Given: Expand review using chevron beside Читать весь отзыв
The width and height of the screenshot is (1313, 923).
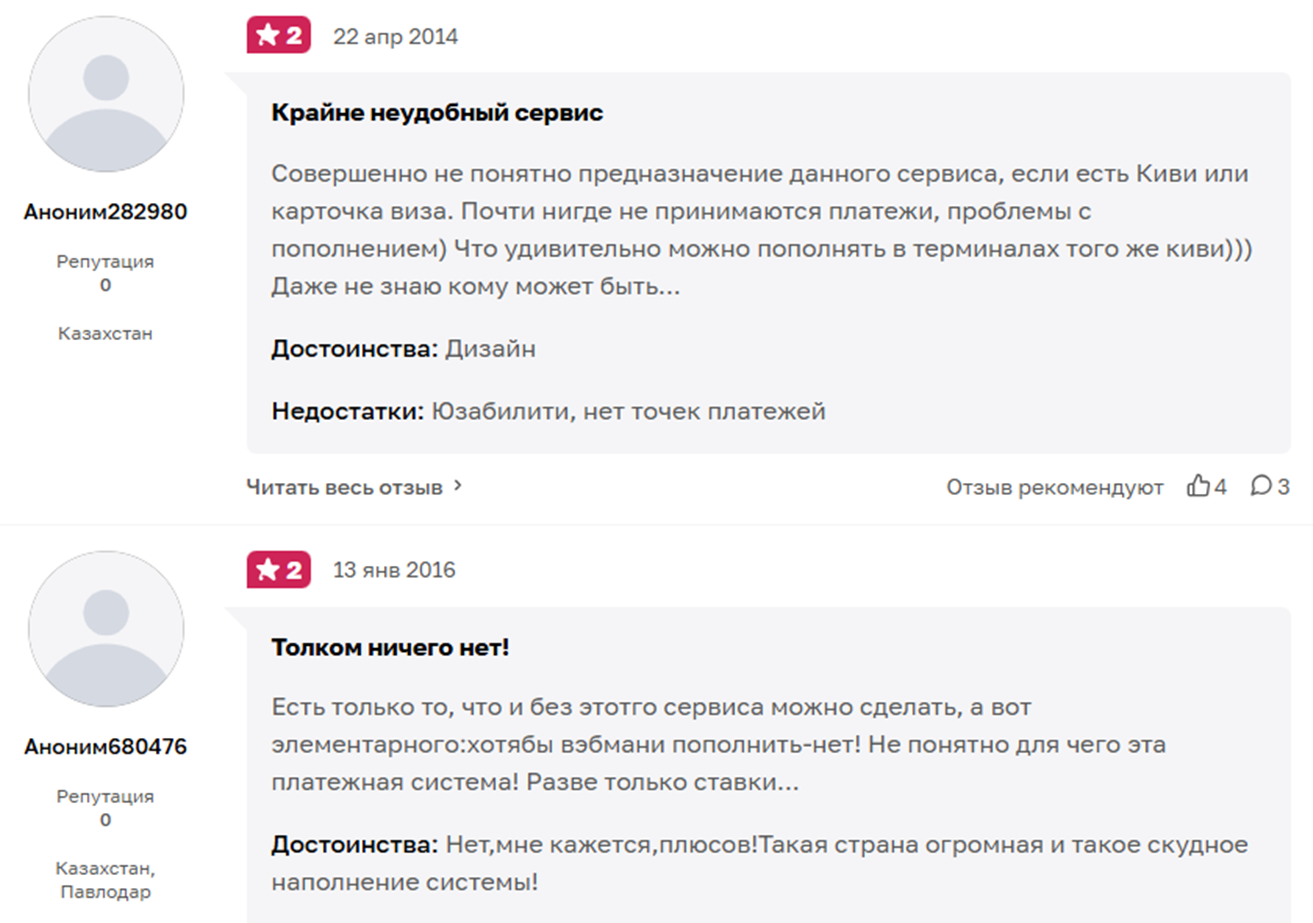Looking at the screenshot, I should pyautogui.click(x=458, y=486).
